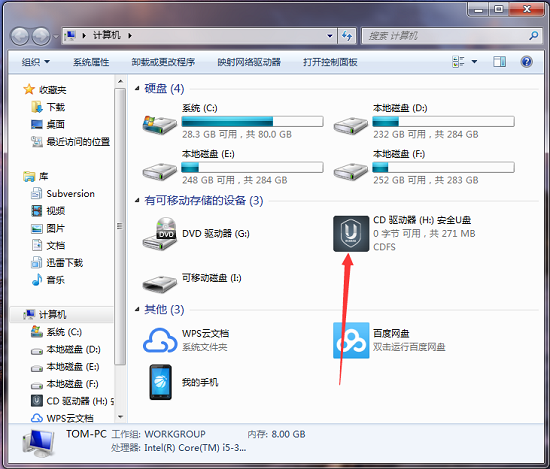Click the help question mark icon
The width and height of the screenshot is (550, 469).
pos(526,62)
